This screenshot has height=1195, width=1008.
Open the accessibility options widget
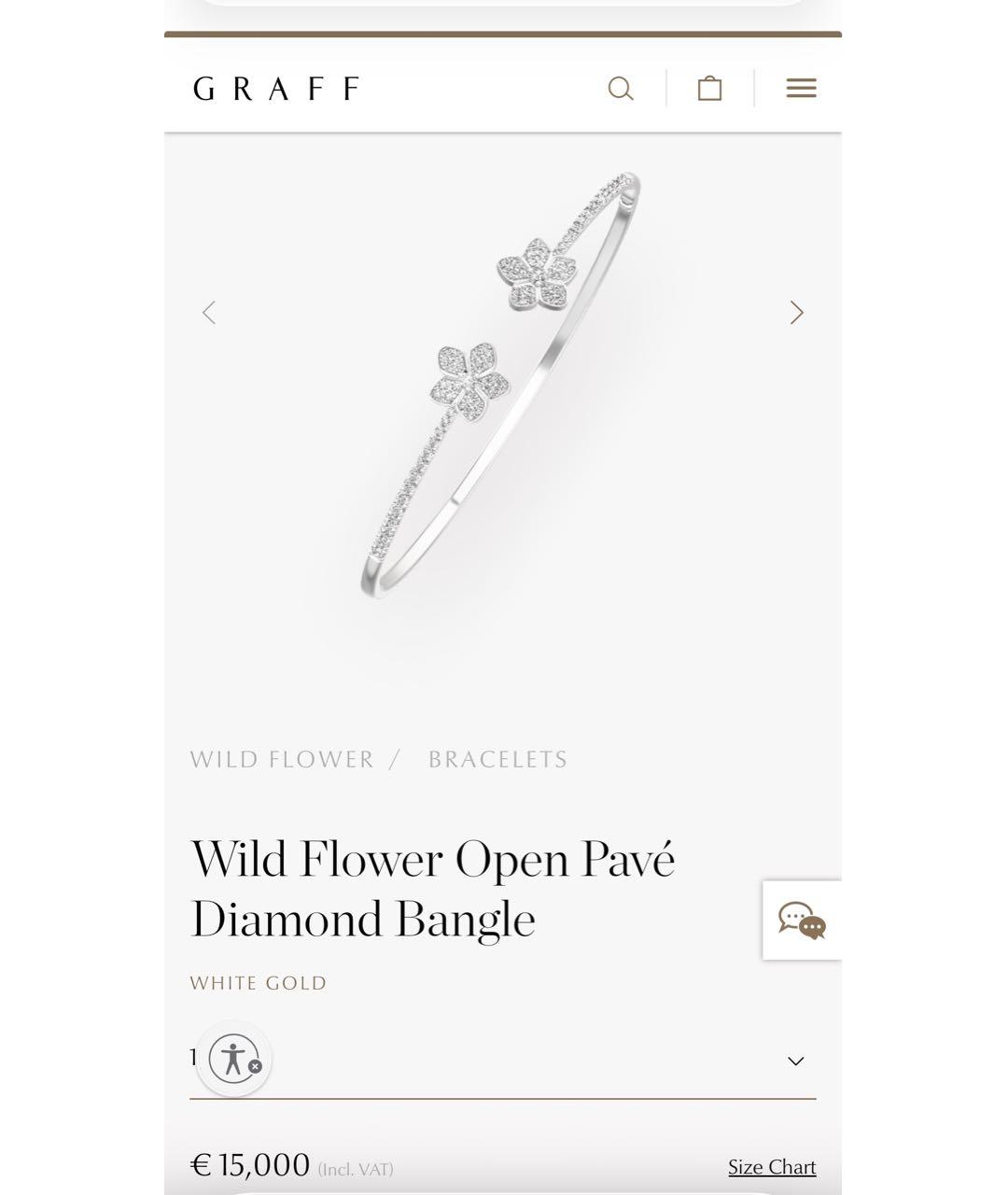coord(233,1059)
